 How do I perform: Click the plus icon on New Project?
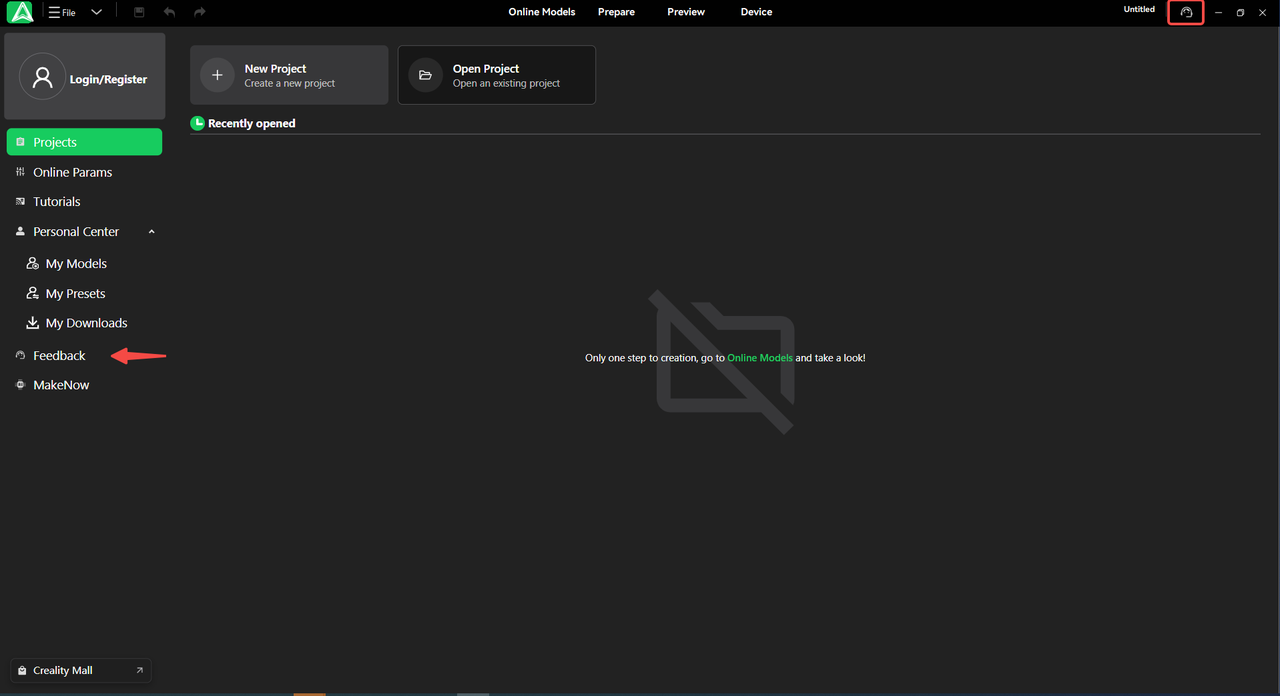coord(217,75)
